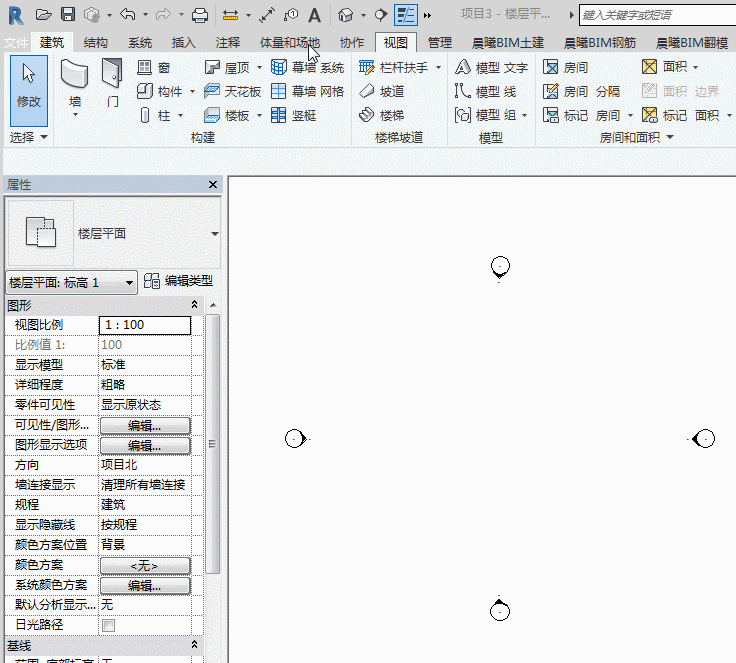Image resolution: width=736 pixels, height=663 pixels.
Task: Click the Area tool icon
Action: tap(649, 67)
